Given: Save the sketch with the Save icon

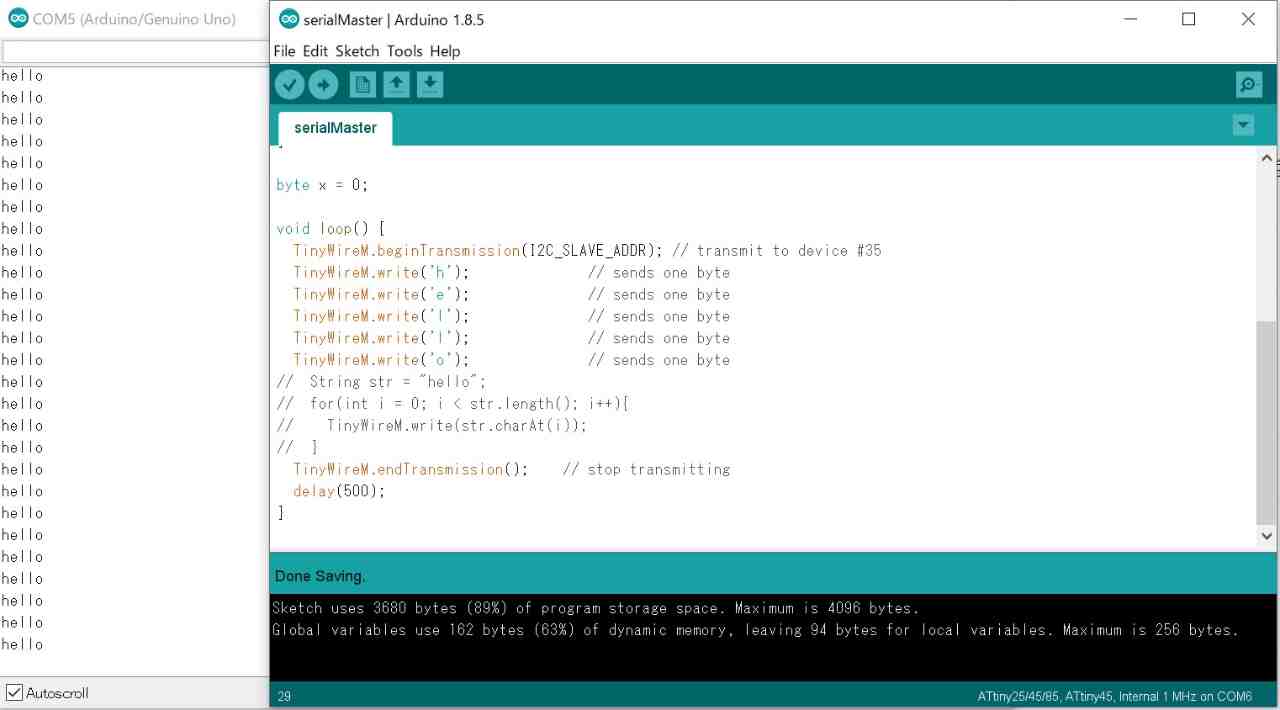Looking at the screenshot, I should tap(429, 85).
